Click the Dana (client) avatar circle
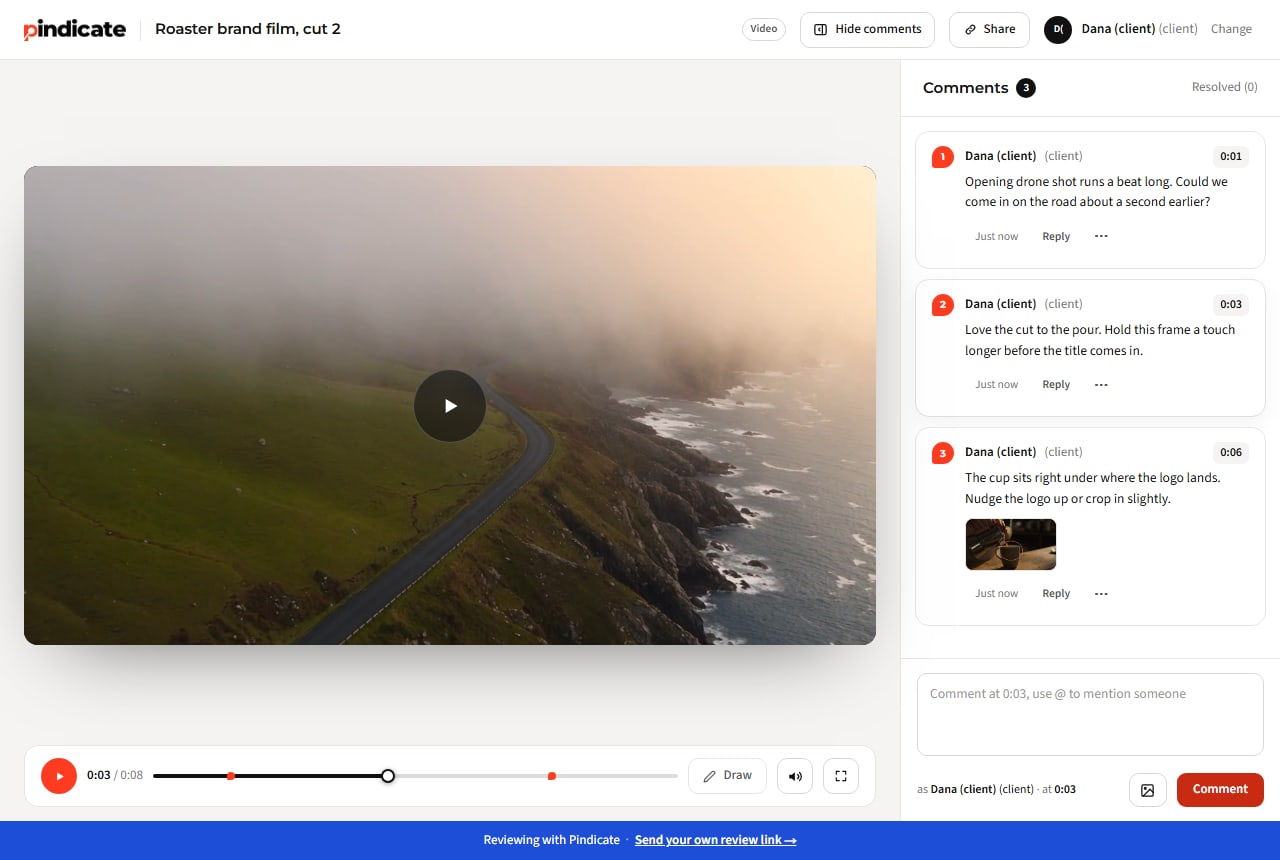The image size is (1280, 860). [1058, 30]
